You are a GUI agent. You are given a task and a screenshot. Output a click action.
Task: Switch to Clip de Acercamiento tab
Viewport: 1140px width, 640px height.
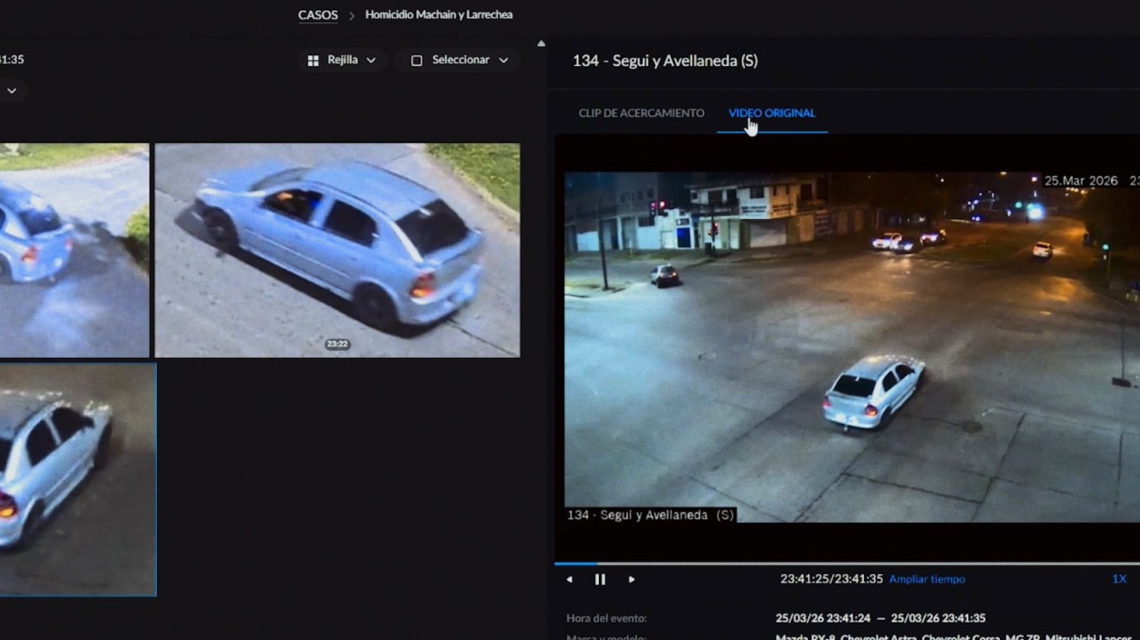click(x=641, y=113)
